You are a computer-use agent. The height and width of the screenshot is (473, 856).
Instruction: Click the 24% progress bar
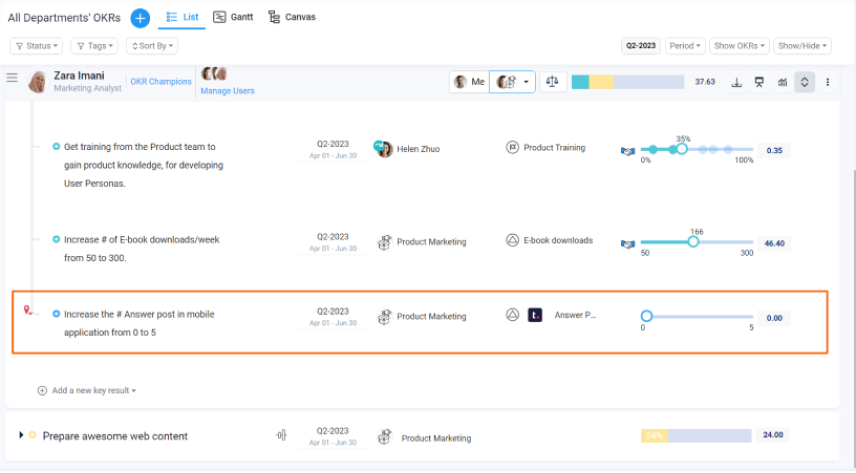tap(696, 435)
